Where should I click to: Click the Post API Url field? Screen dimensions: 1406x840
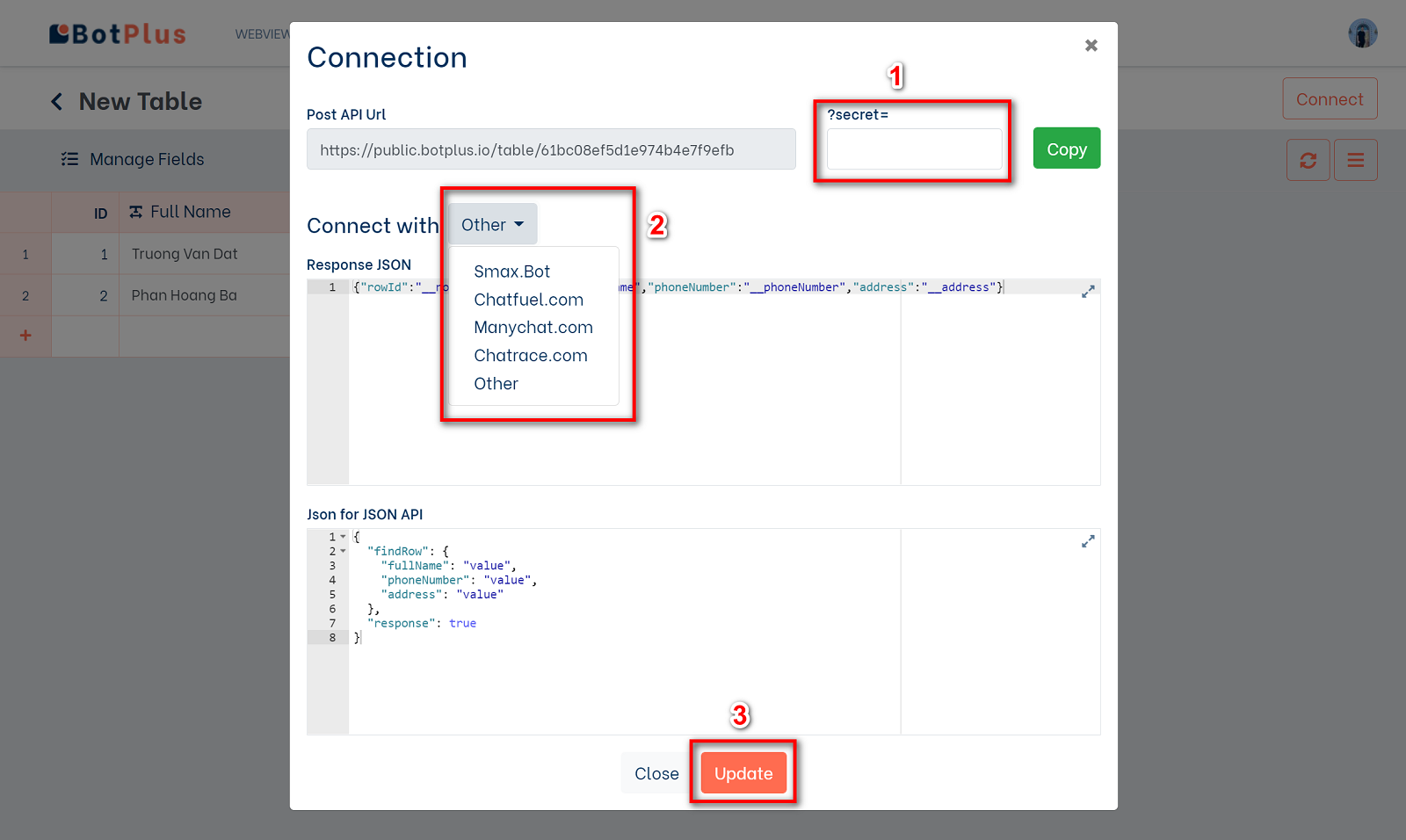coord(551,149)
